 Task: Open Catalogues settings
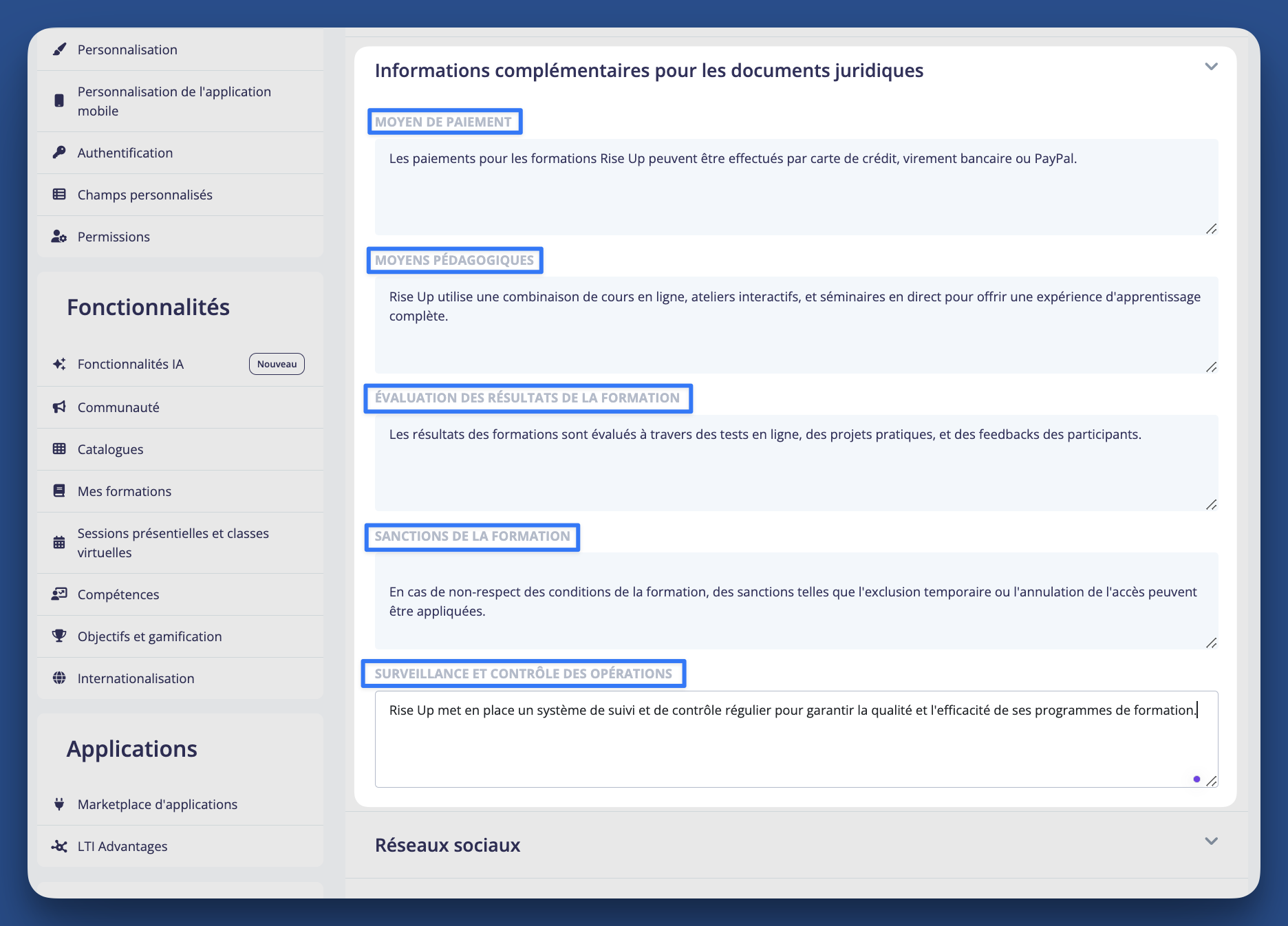point(180,449)
